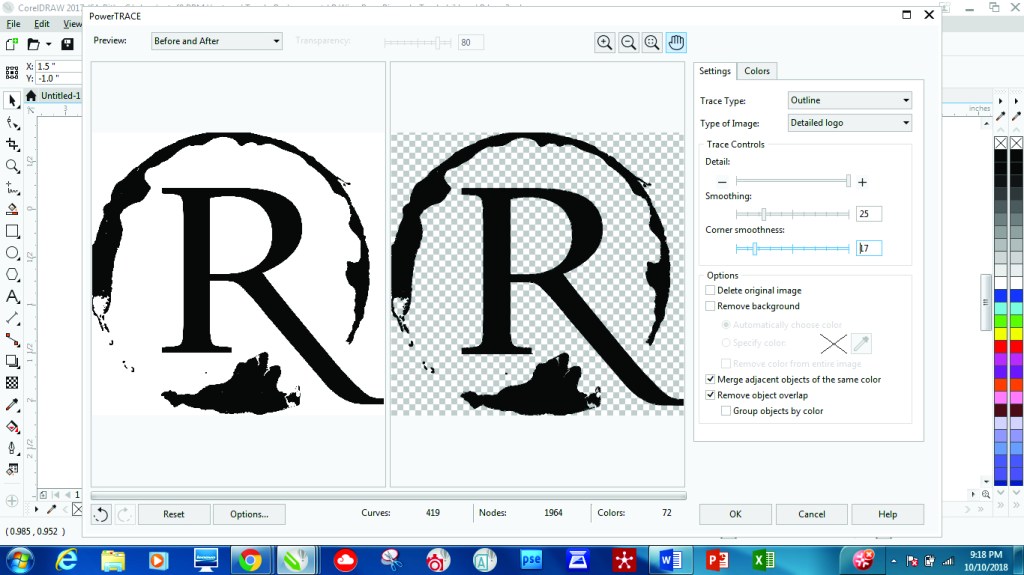Open the Preview mode dropdown
This screenshot has height=575, width=1024.
(x=217, y=41)
